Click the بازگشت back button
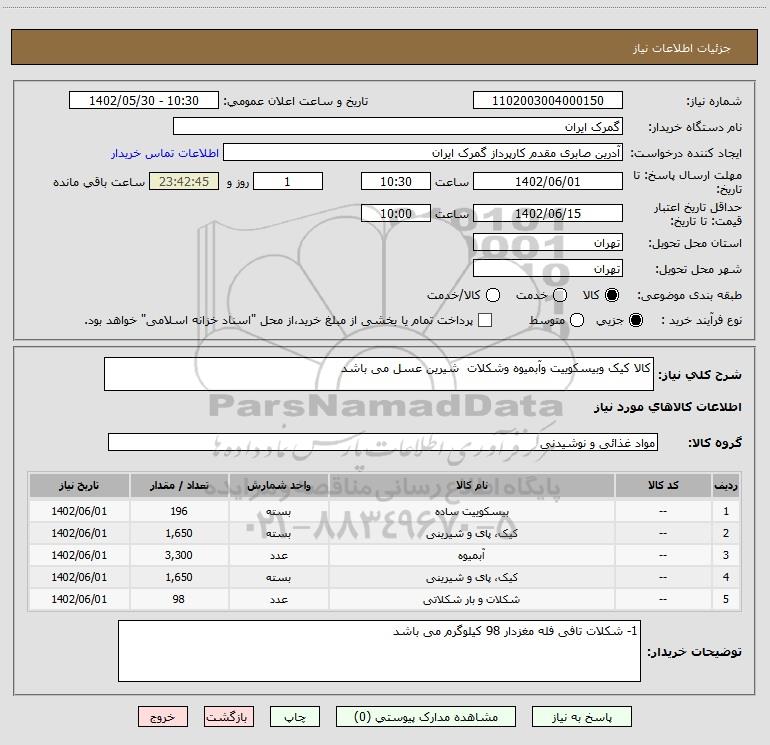770x745 pixels. (x=229, y=717)
